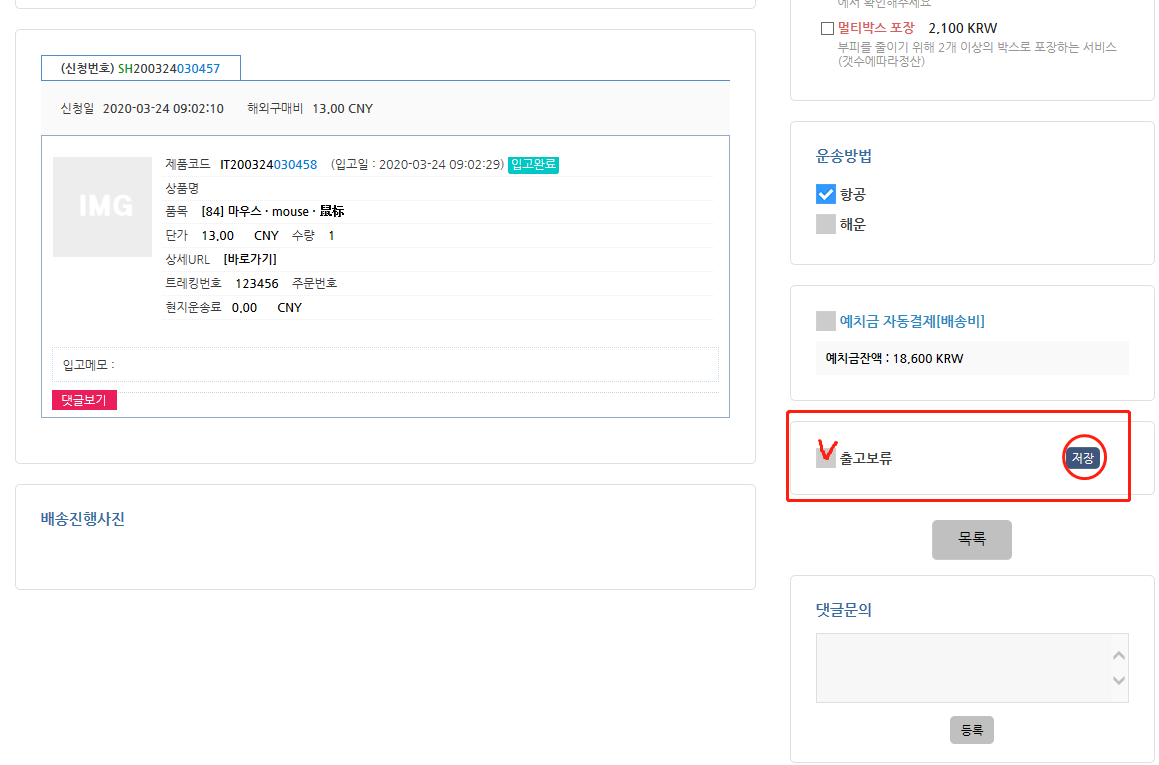The height and width of the screenshot is (765, 1159).
Task: Click the 저장 save button
Action: click(x=1083, y=458)
